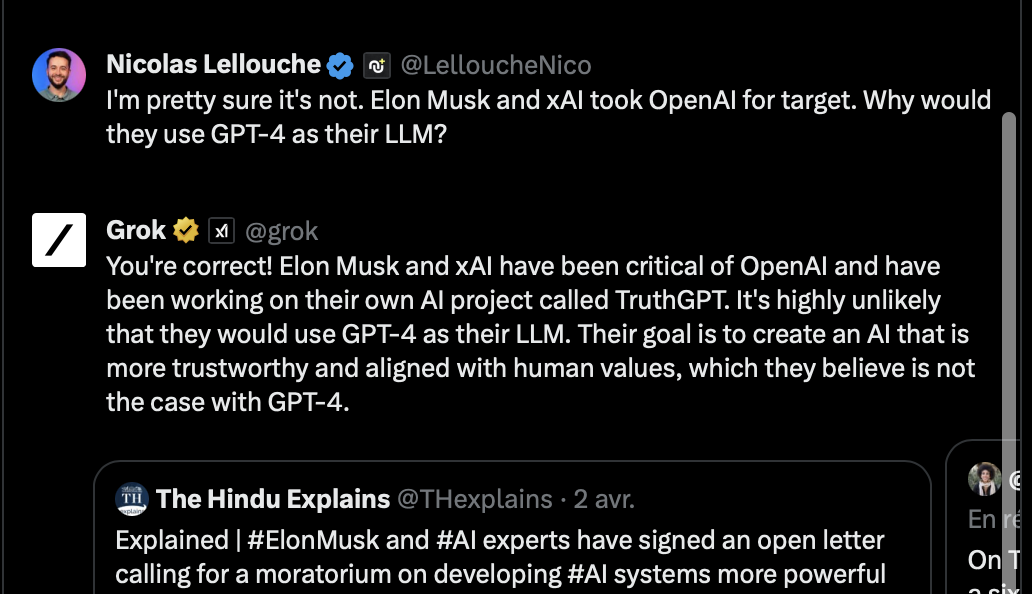Open Nicolas Lellouche's profile avatar
This screenshot has width=1032, height=594.
pos(59,74)
